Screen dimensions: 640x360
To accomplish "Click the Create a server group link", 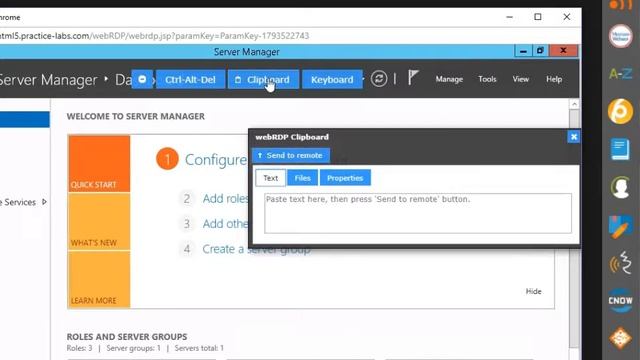I will (256, 249).
